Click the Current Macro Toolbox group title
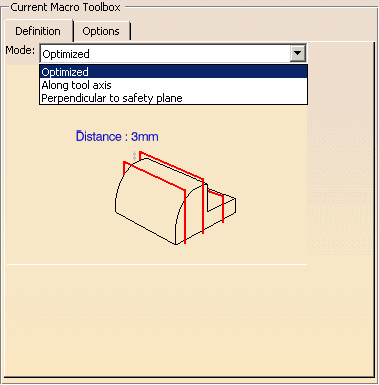This screenshot has height=385, width=379. pos(65,7)
